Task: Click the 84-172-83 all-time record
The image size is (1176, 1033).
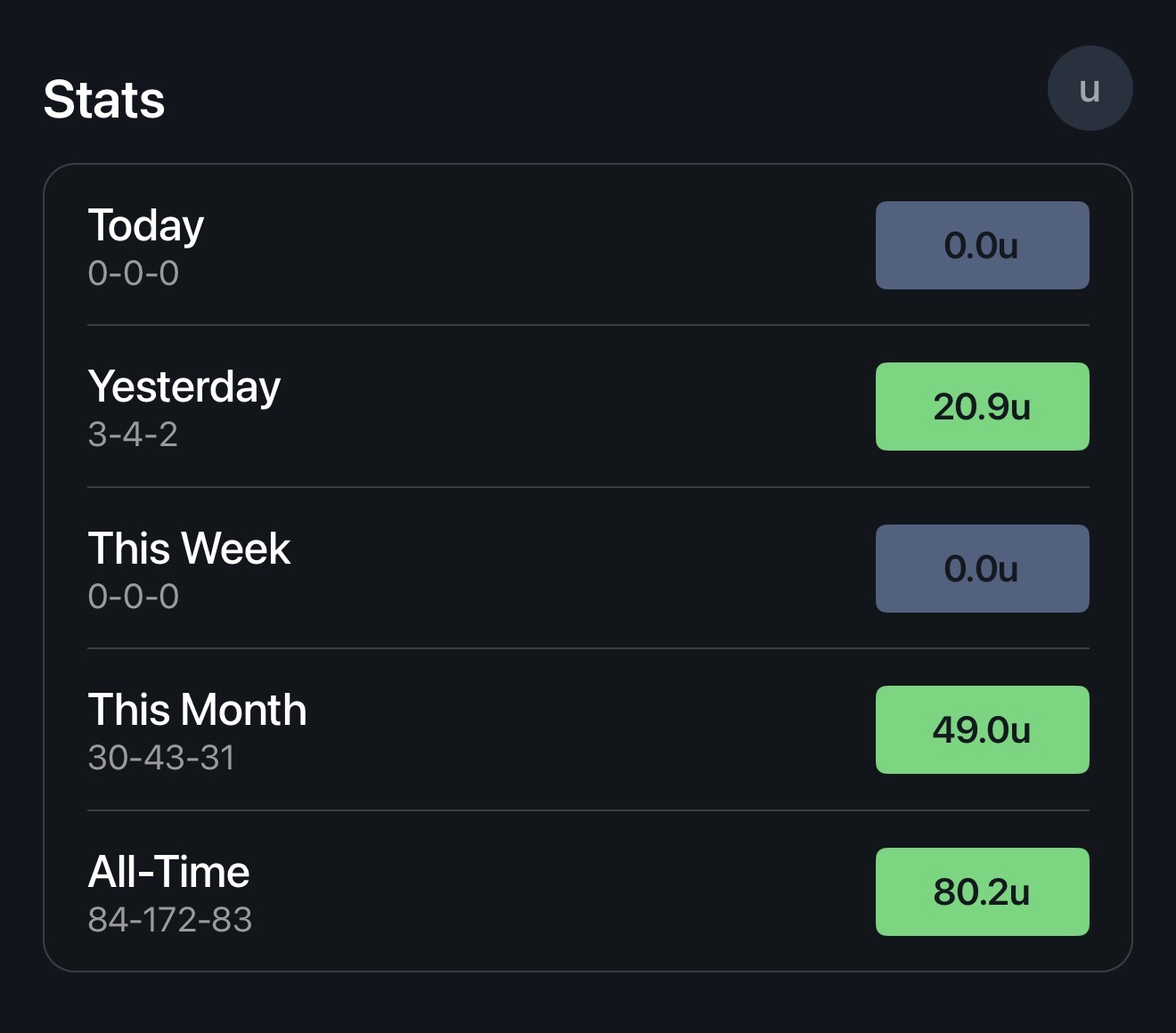Action: [170, 920]
